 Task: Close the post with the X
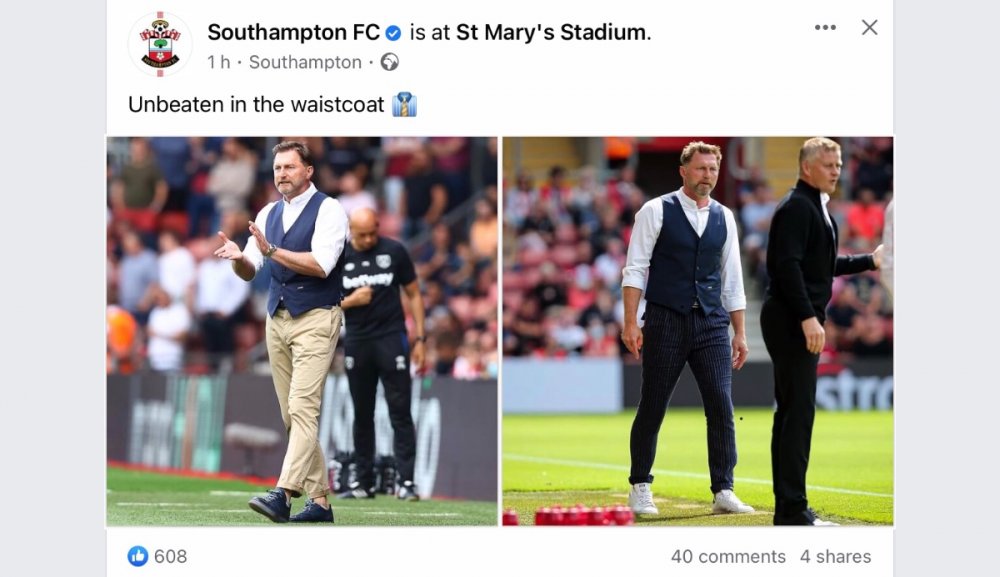click(x=869, y=28)
